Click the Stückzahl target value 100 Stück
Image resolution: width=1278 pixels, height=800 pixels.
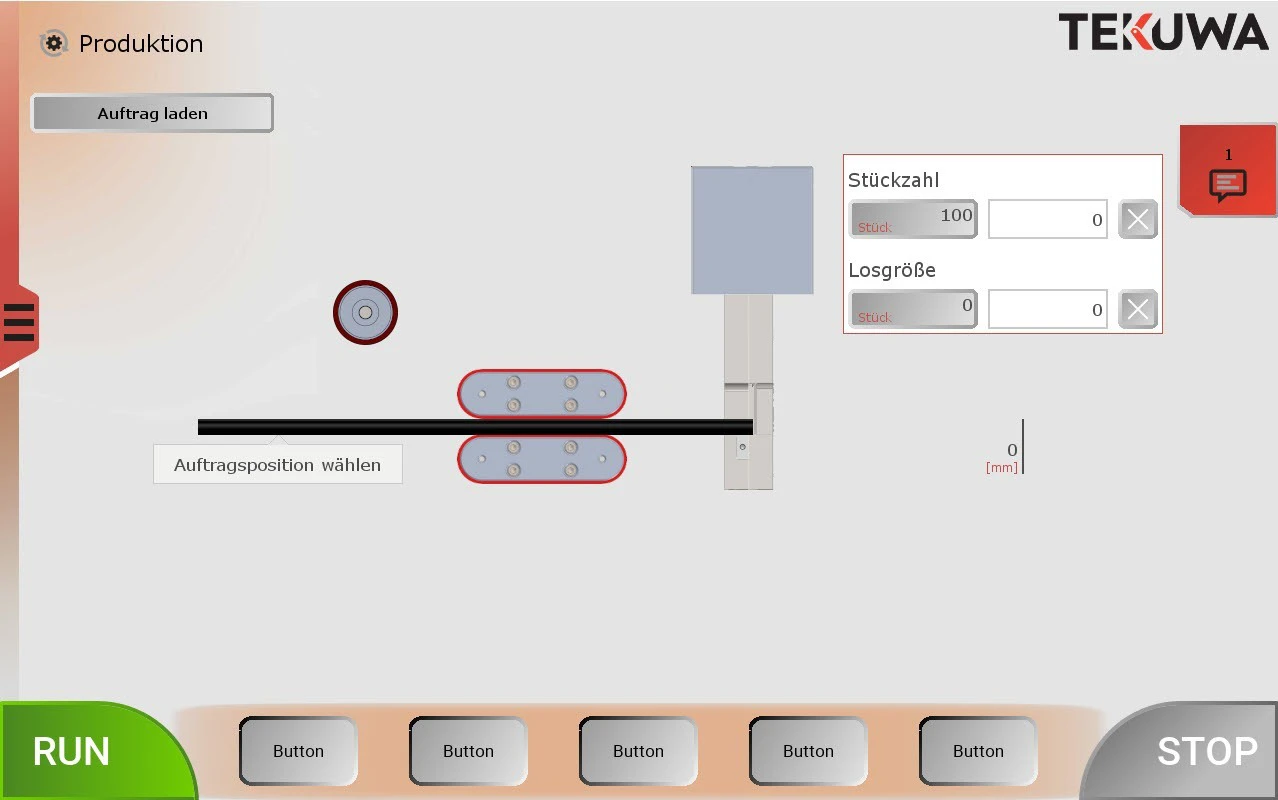coord(913,219)
